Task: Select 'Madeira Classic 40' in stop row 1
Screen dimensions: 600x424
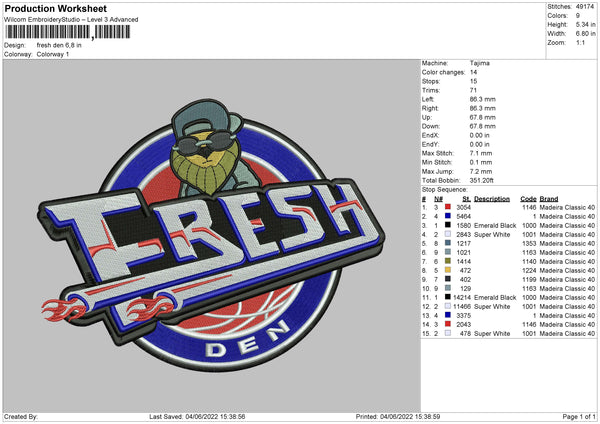Action: [x=567, y=207]
